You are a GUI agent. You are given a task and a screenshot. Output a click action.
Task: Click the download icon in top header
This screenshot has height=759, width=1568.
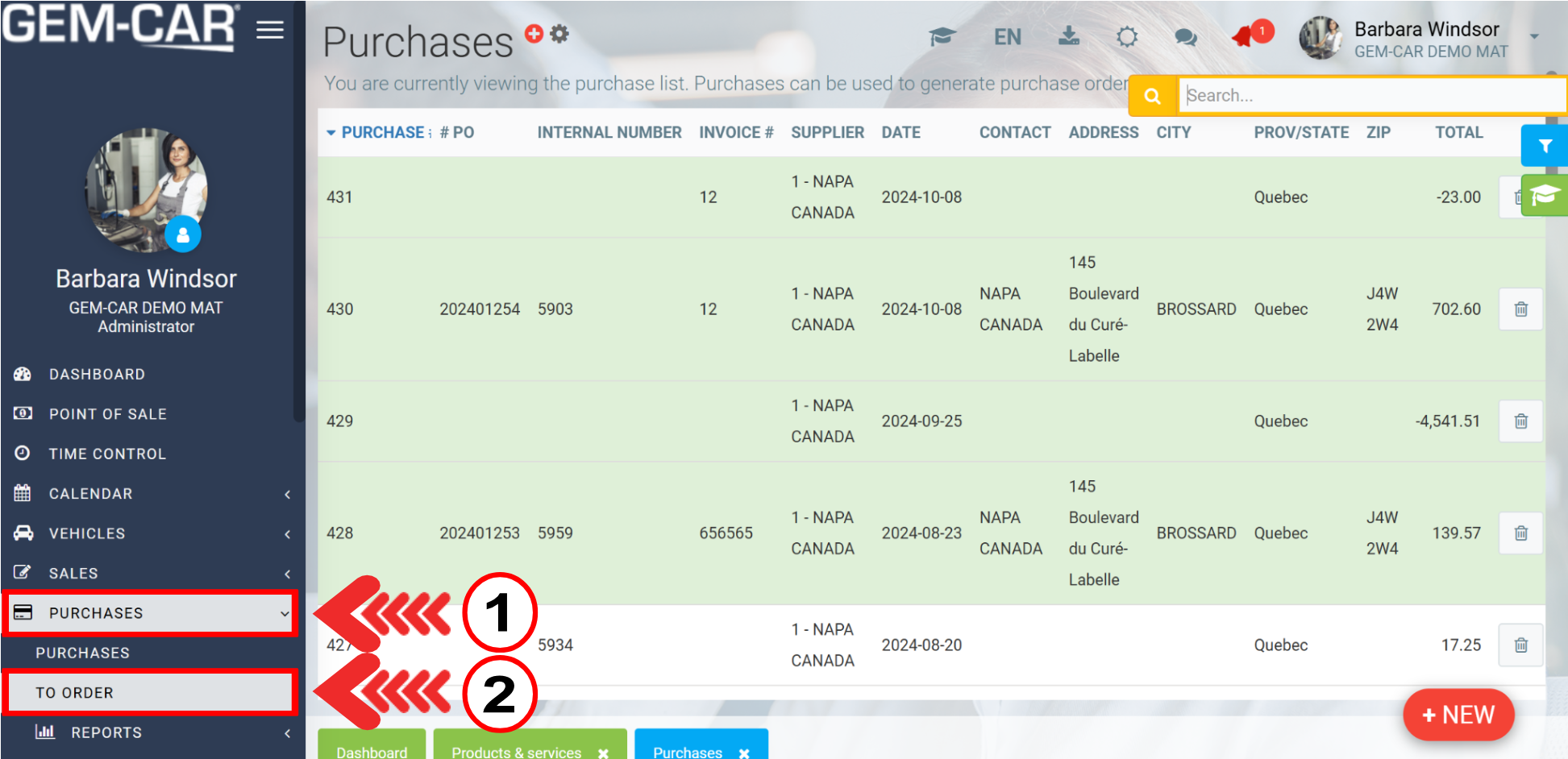(1068, 36)
